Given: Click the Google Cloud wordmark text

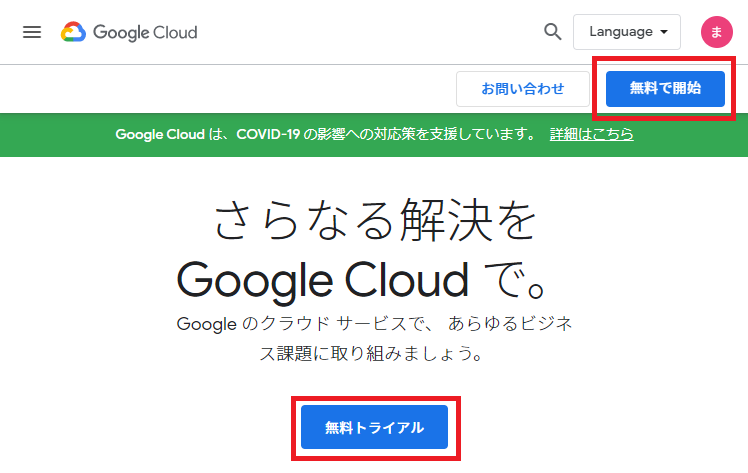Looking at the screenshot, I should click(x=145, y=32).
